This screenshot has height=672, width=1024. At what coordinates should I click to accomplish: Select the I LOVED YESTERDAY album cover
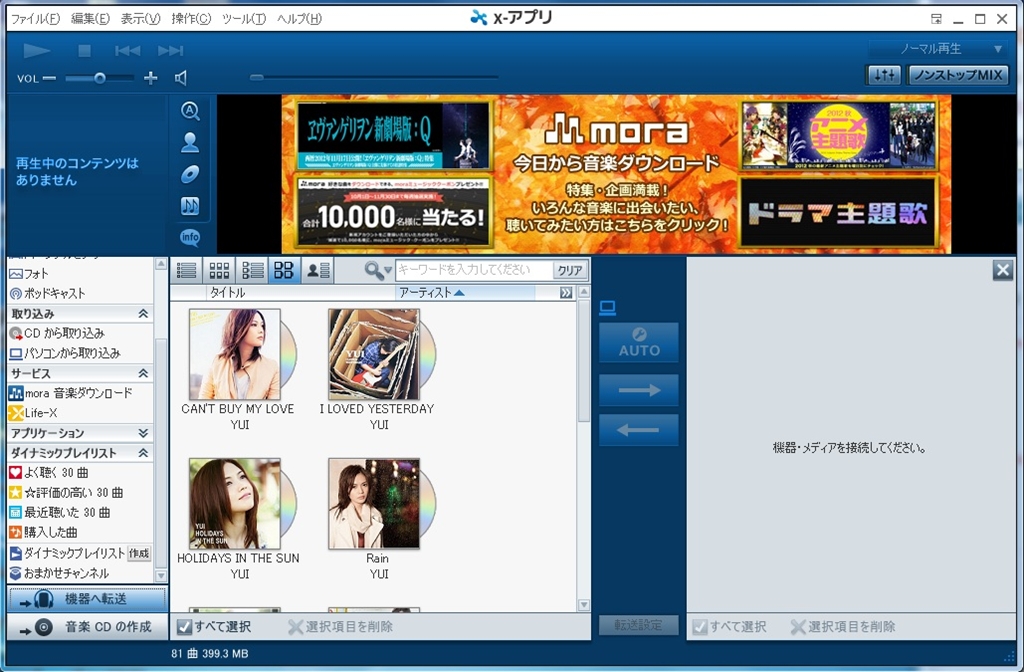click(374, 355)
